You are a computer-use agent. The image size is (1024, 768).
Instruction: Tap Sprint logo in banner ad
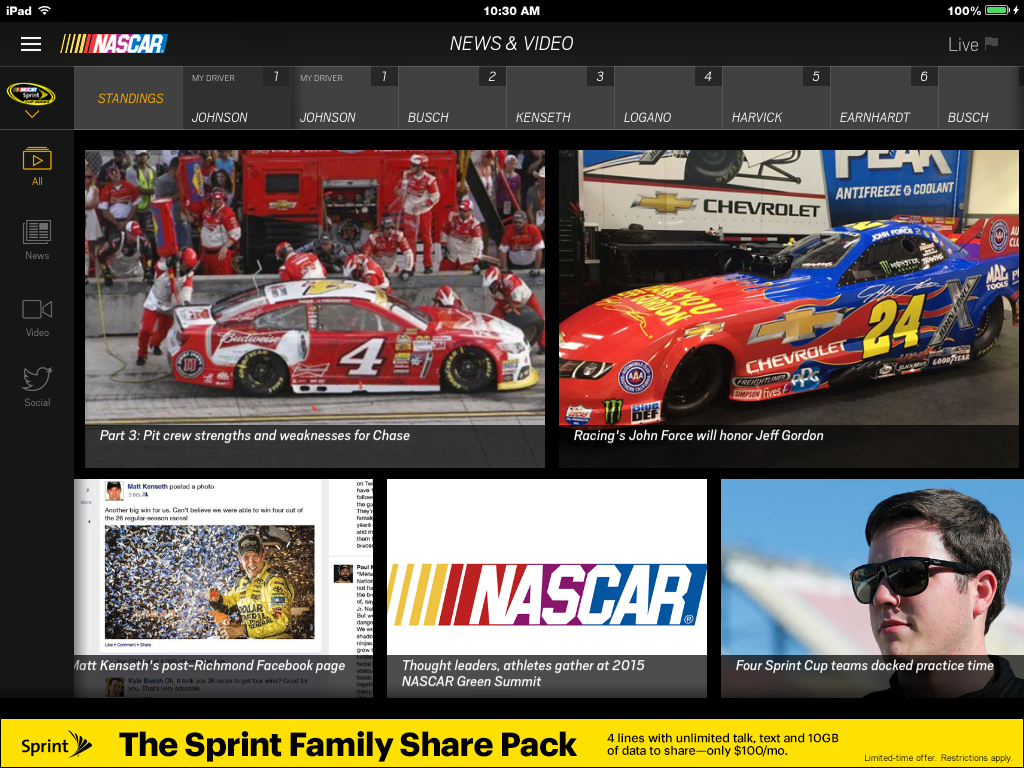click(x=56, y=744)
